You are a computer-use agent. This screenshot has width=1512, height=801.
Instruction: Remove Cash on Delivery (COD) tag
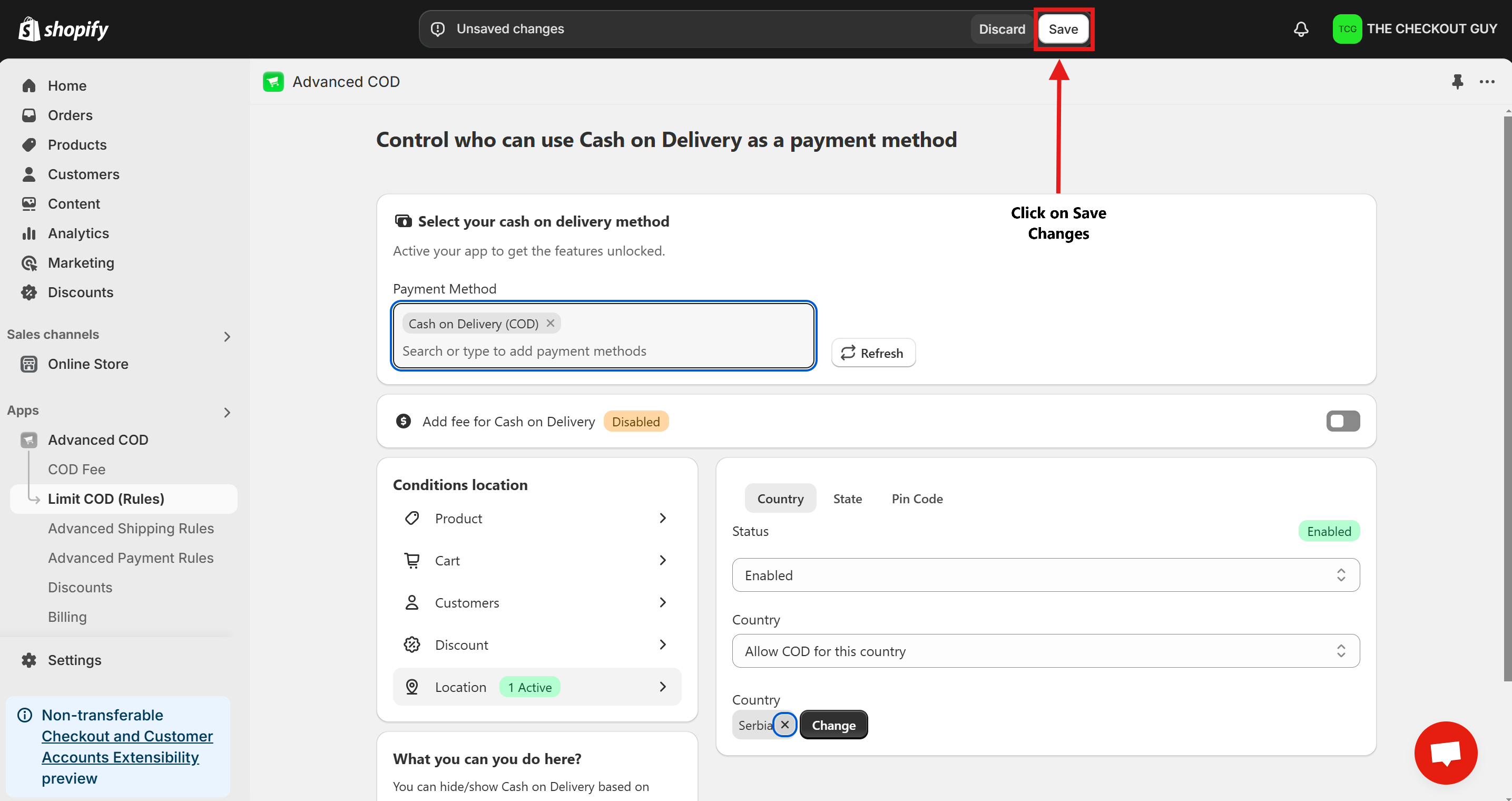[x=550, y=323]
